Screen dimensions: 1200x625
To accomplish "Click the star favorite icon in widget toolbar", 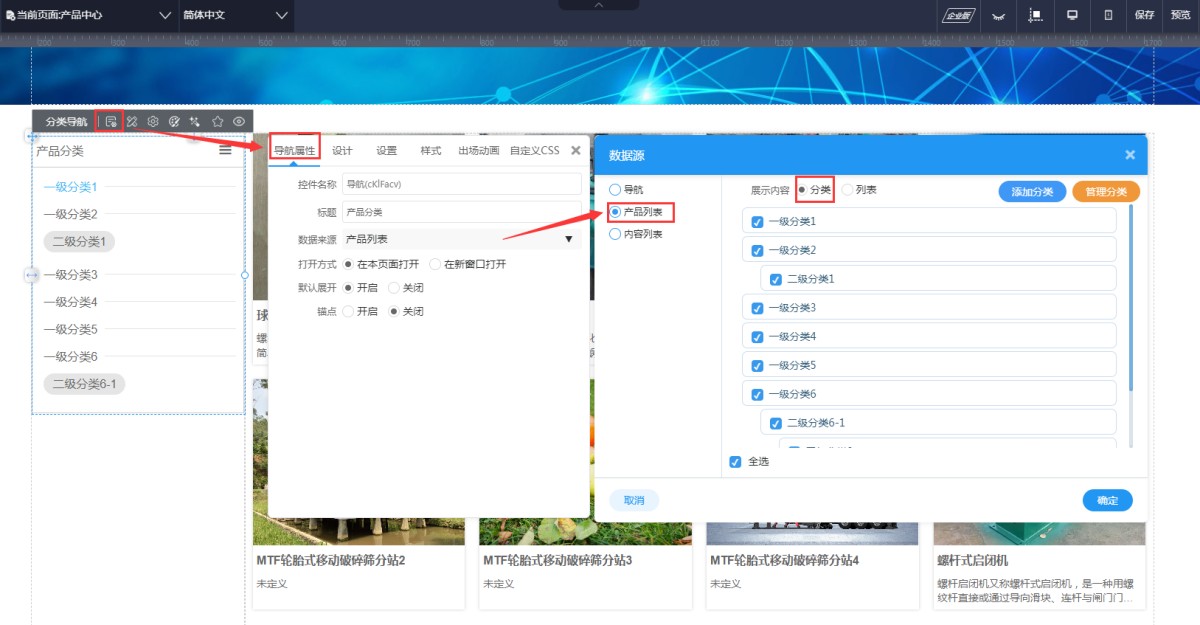I will coord(218,121).
